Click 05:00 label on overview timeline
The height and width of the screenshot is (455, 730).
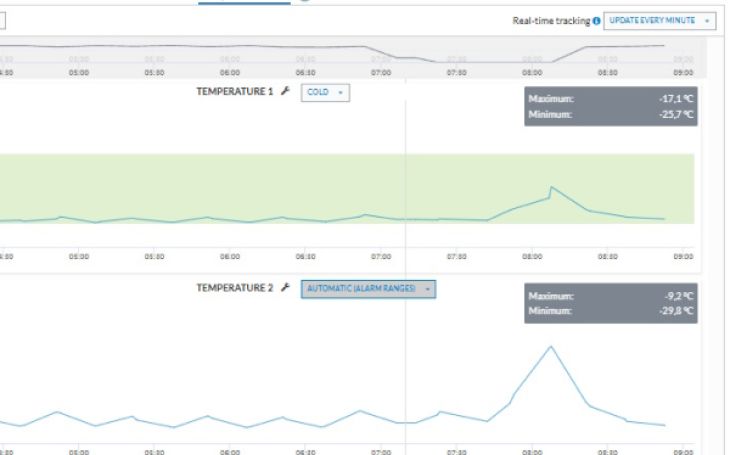point(79,73)
